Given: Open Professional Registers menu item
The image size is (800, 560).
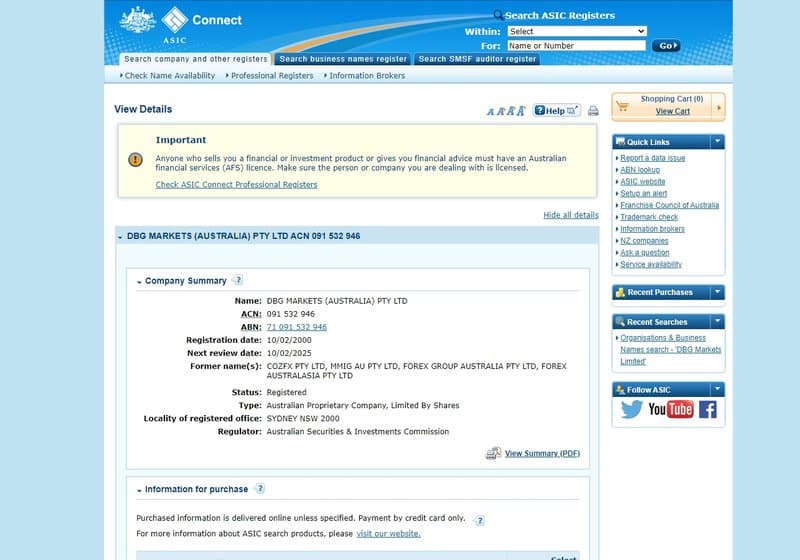Looking at the screenshot, I should 272,75.
